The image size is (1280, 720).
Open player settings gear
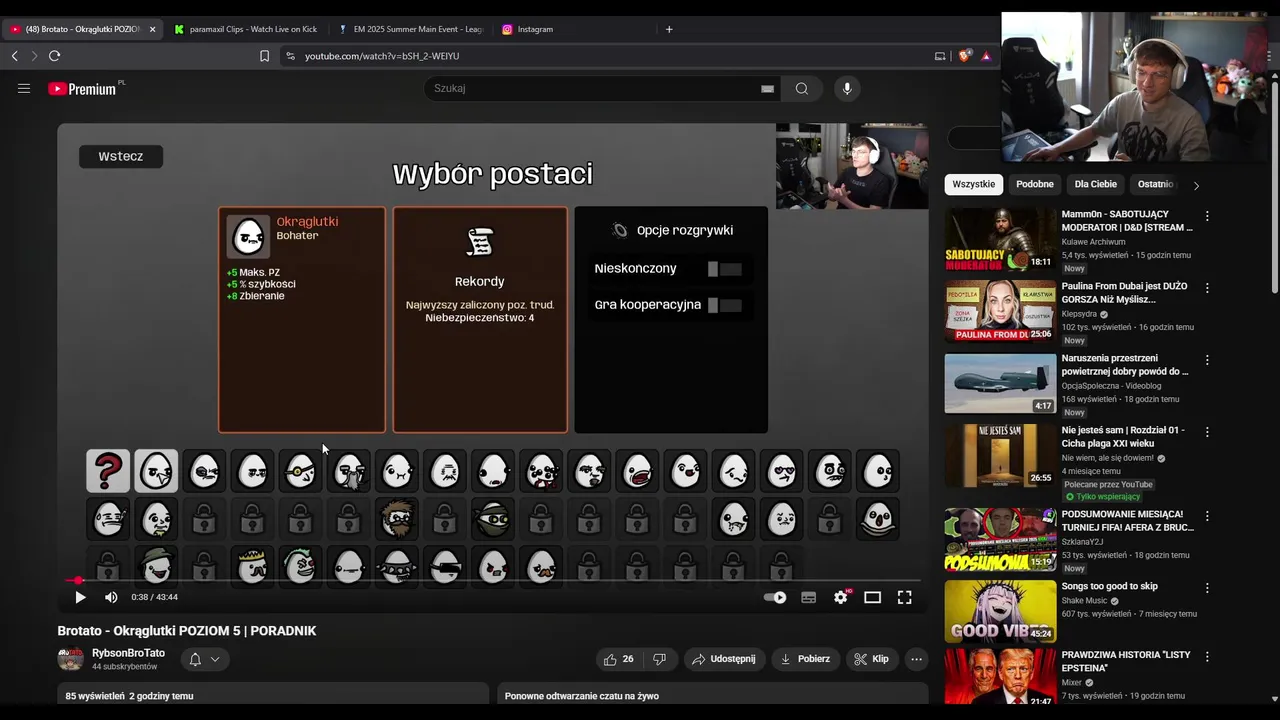841,597
